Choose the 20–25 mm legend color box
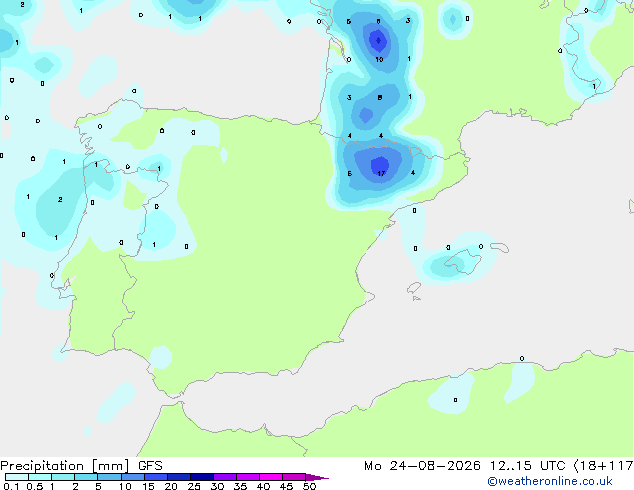This screenshot has width=634, height=490. point(179,477)
